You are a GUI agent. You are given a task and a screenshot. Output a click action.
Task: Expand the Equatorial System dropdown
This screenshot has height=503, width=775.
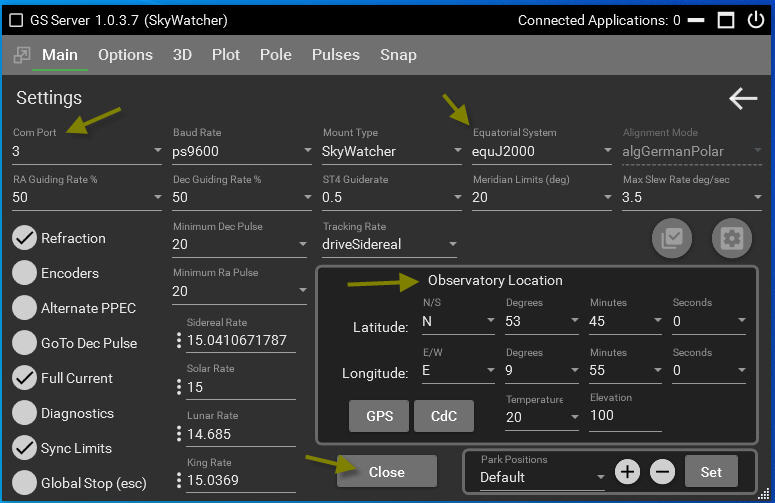click(x=541, y=151)
